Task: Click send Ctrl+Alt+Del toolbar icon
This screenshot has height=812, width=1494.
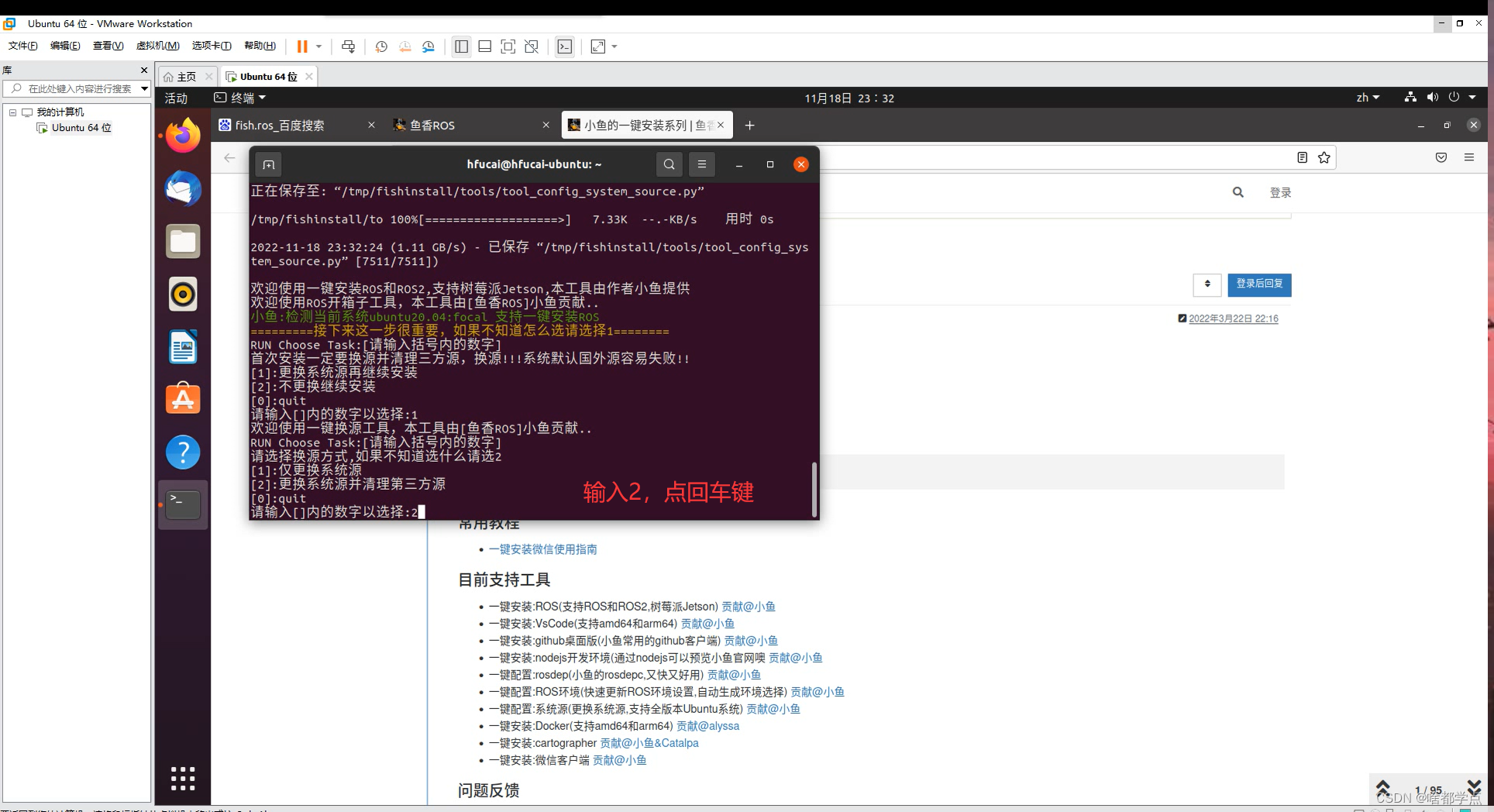Action: tap(349, 46)
